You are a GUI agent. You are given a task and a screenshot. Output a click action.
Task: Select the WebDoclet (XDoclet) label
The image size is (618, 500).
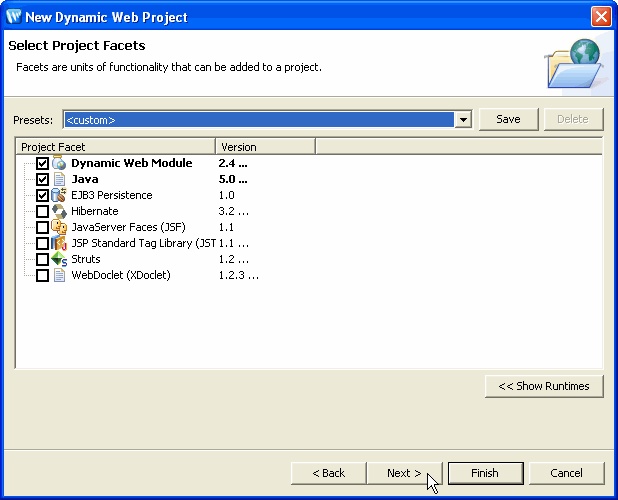click(121, 275)
